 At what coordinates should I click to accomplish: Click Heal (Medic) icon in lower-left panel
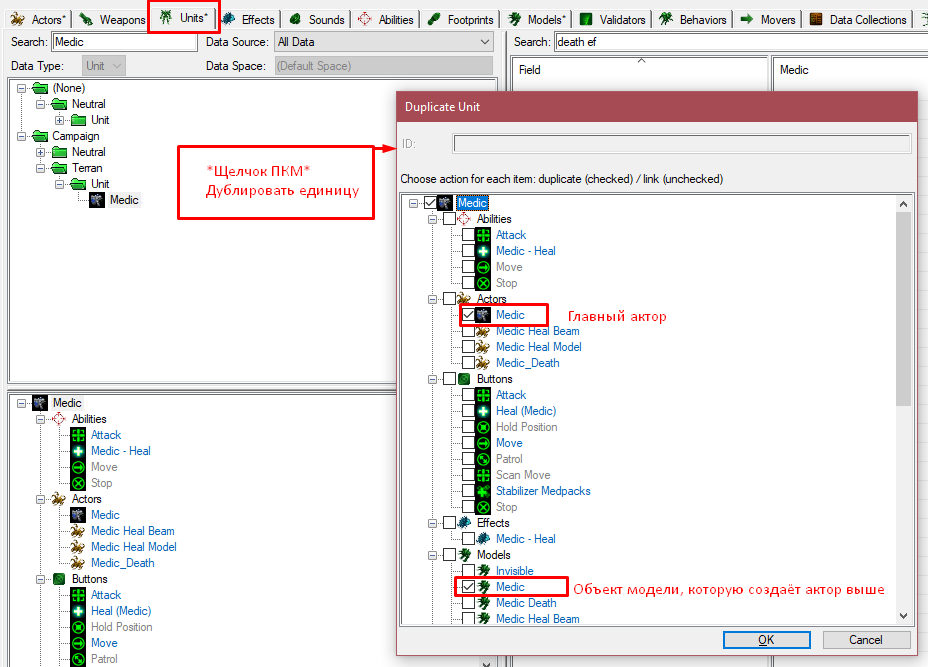(x=78, y=611)
